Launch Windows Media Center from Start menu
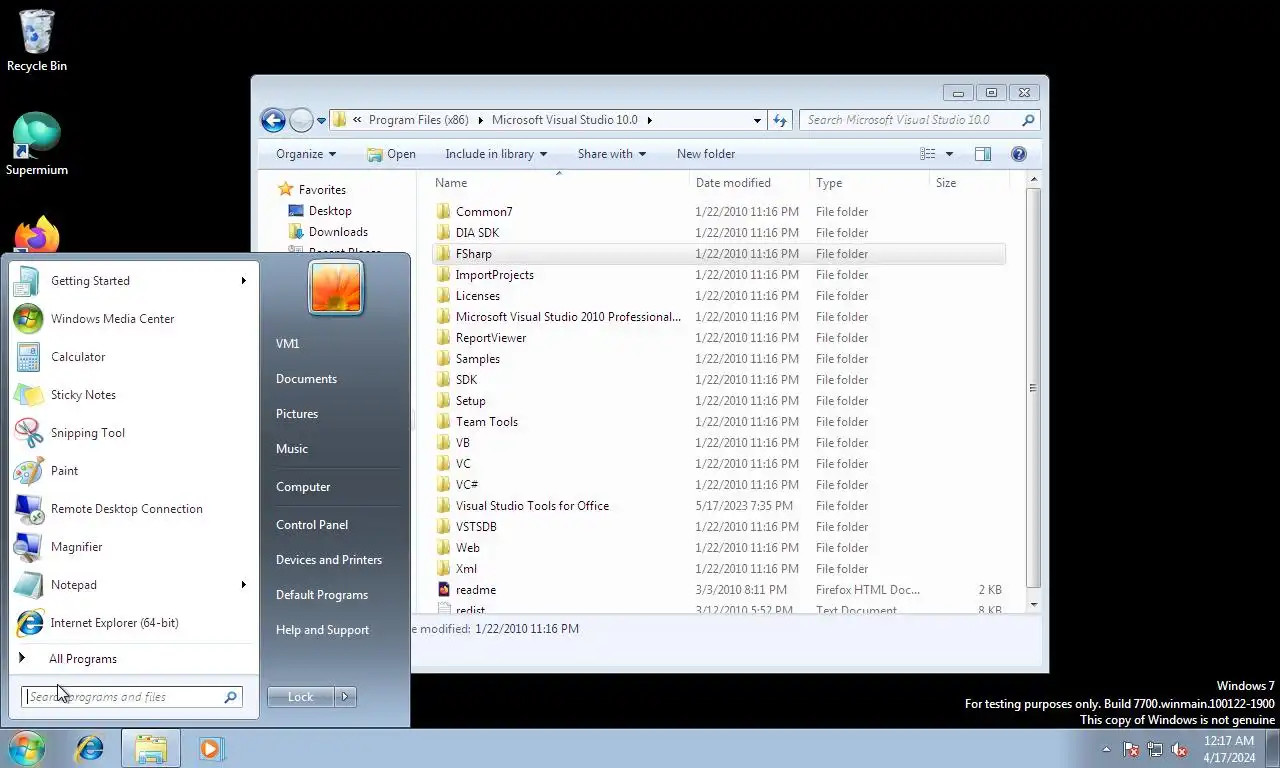Image resolution: width=1280 pixels, height=768 pixels. click(x=134, y=319)
